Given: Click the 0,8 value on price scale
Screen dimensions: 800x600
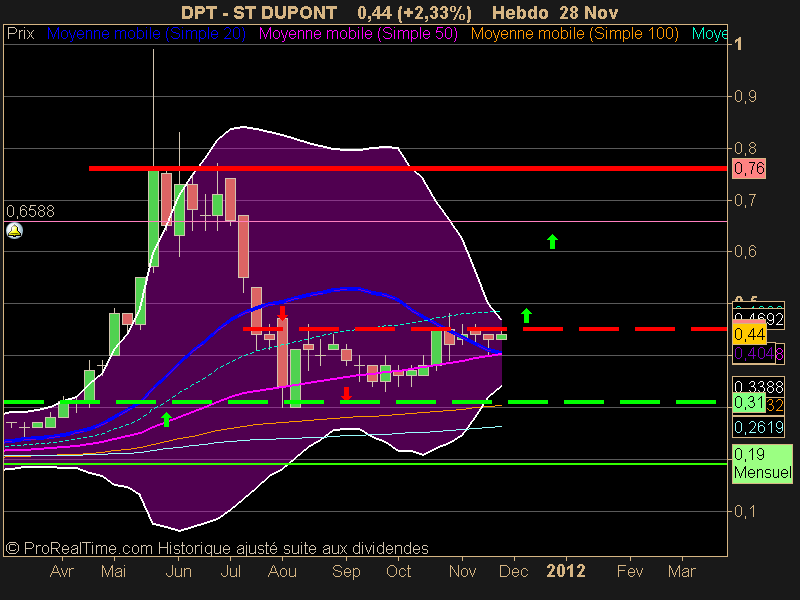Looking at the screenshot, I should [745, 148].
